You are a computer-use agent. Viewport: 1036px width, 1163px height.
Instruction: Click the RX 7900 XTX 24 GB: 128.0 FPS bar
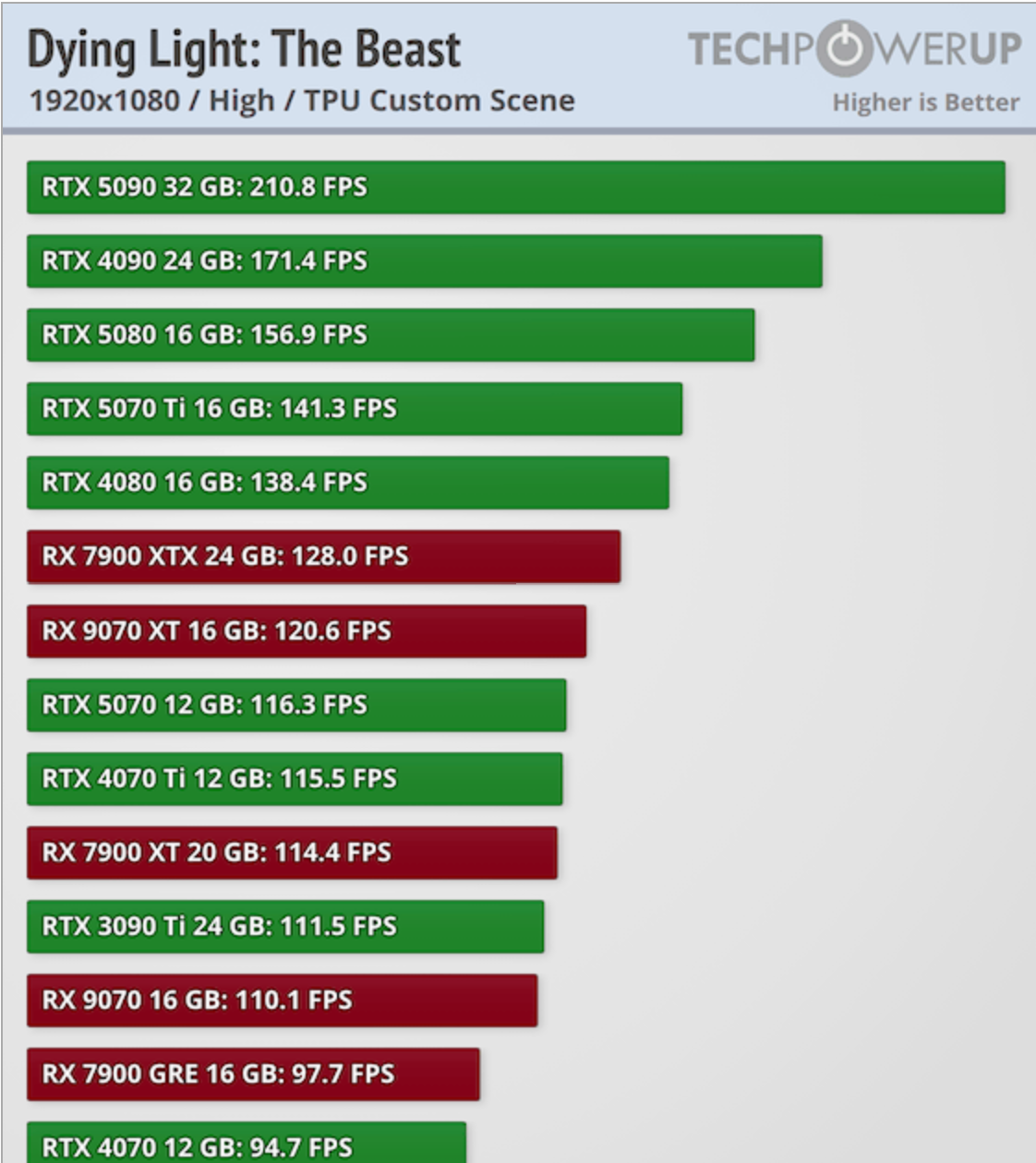pos(324,557)
